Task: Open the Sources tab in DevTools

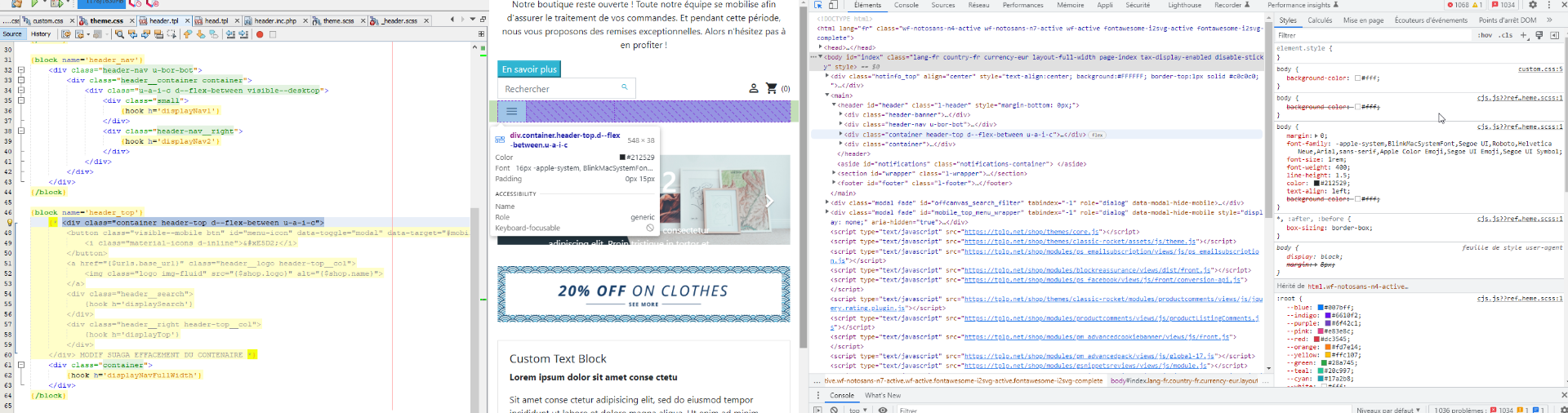Action: [943, 5]
